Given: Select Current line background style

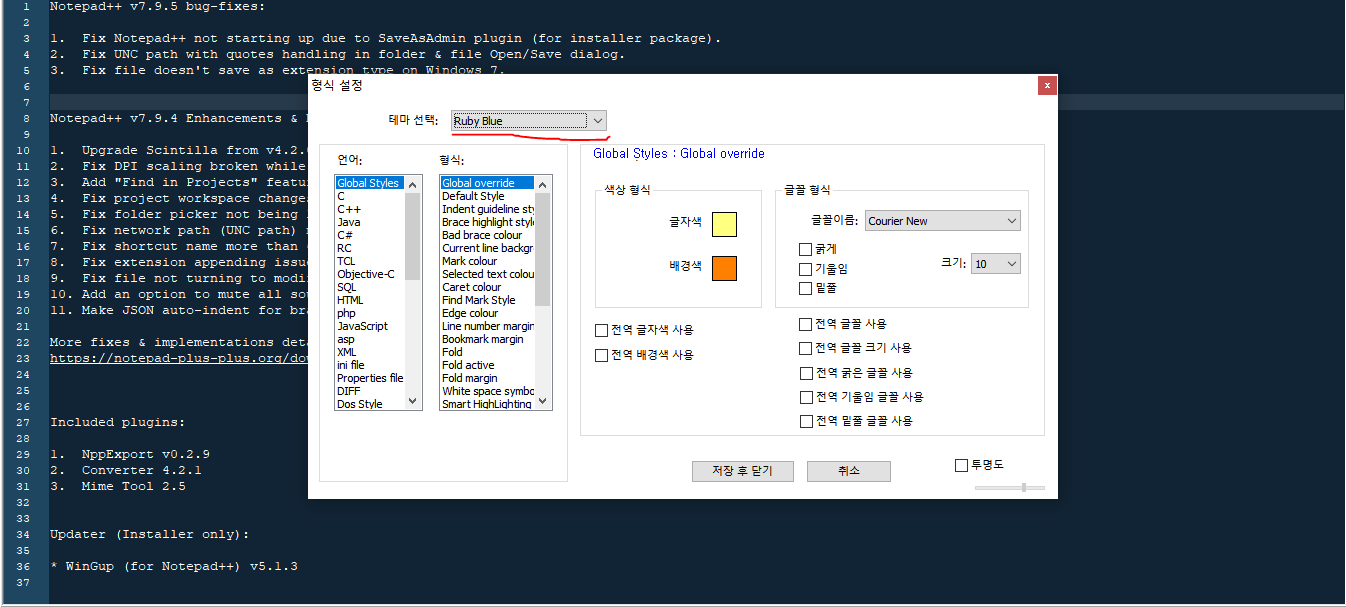Looking at the screenshot, I should click(x=487, y=248).
